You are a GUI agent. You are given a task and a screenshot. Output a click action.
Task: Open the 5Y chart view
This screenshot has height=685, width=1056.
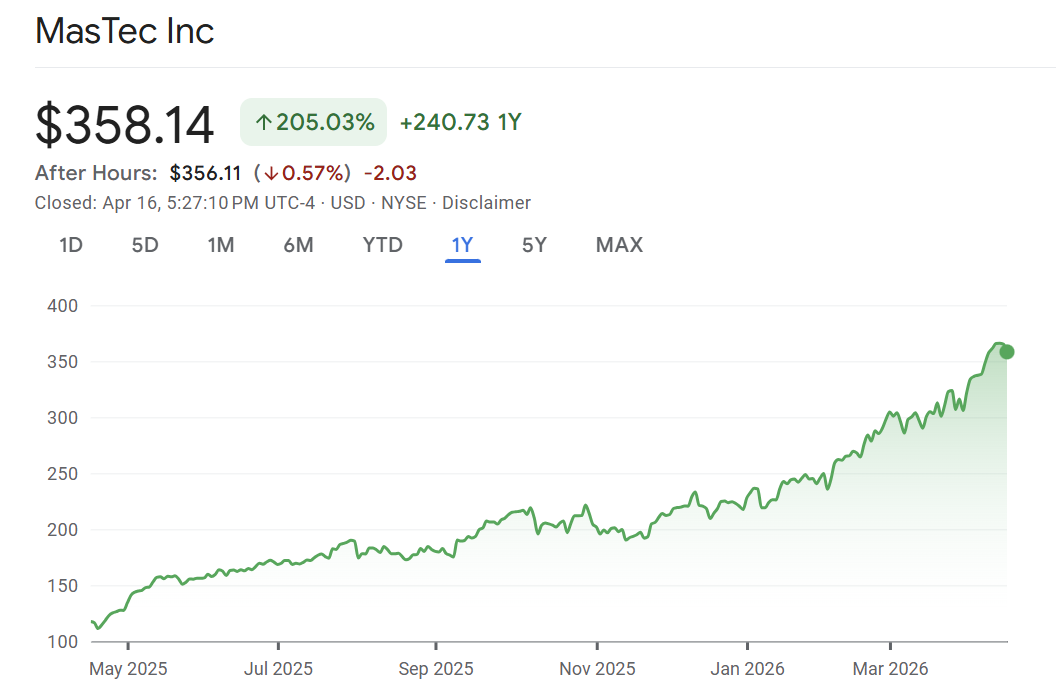534,245
